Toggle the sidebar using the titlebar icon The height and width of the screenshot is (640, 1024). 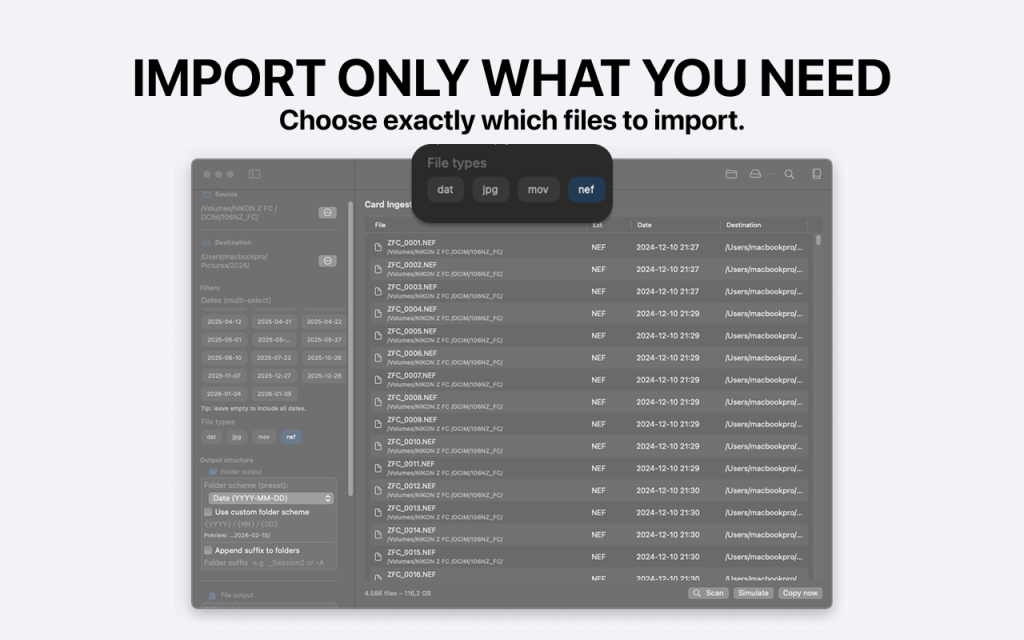(254, 174)
